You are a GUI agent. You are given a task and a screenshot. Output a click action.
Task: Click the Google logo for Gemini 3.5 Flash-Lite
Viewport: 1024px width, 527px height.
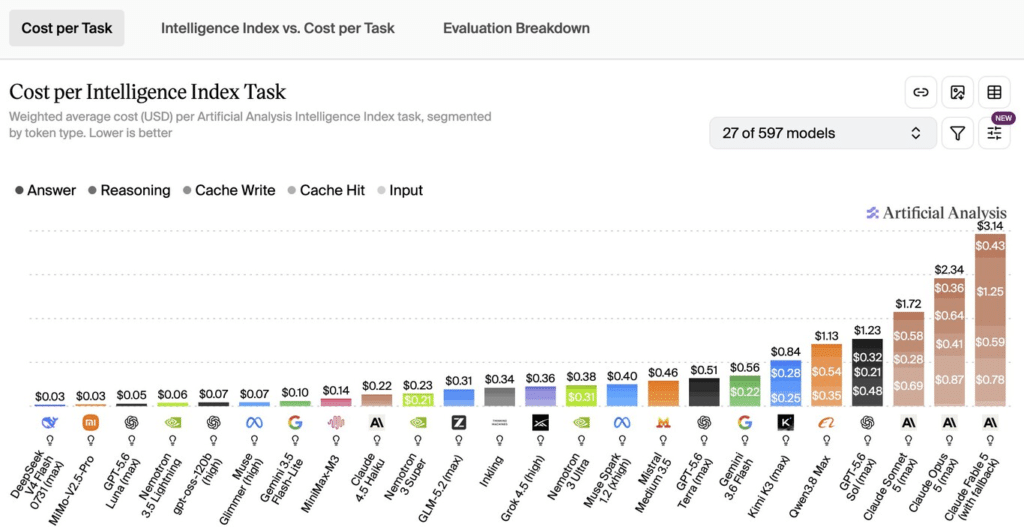pyautogui.click(x=295, y=423)
